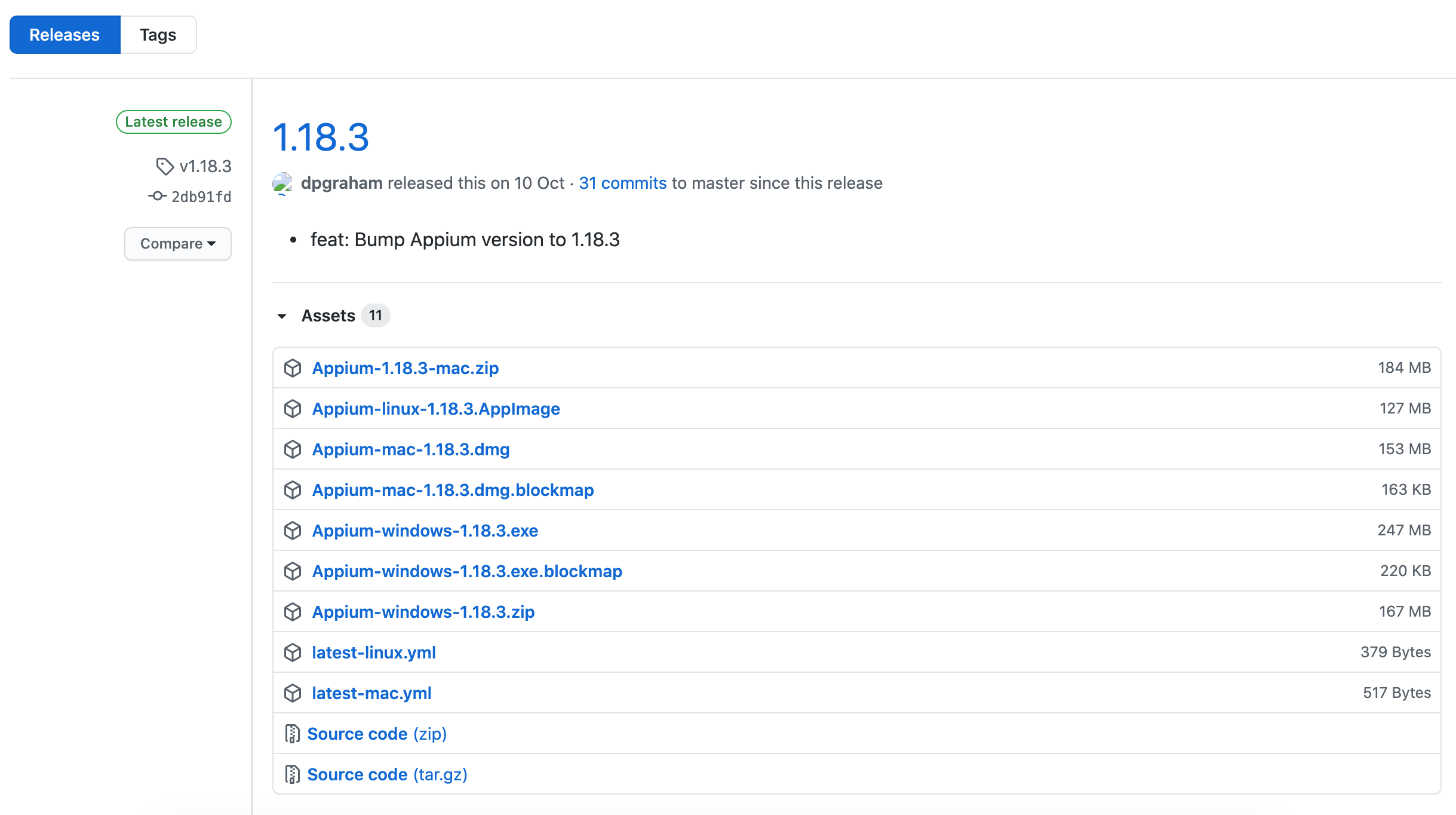Collapse the Assets section triangle
The height and width of the screenshot is (815, 1456).
[282, 316]
